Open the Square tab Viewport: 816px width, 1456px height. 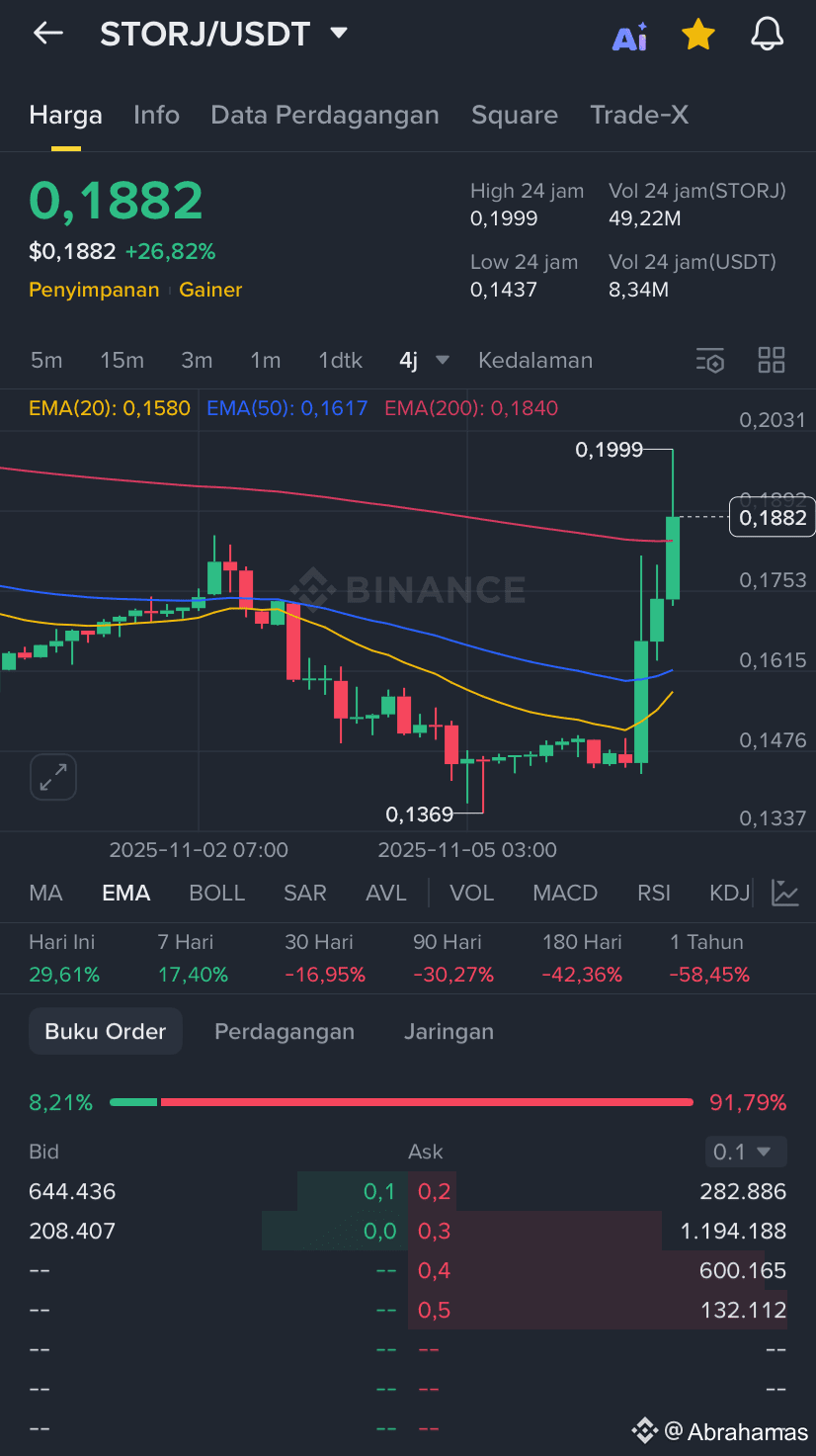(x=515, y=115)
